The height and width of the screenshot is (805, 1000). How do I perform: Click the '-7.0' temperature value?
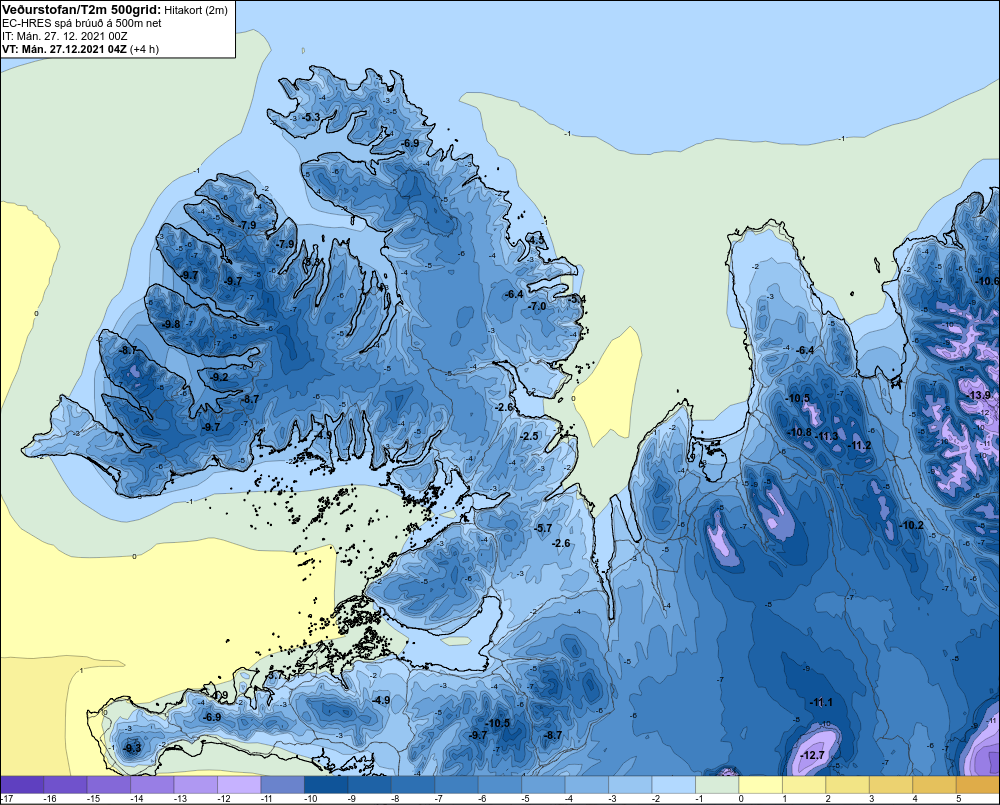pyautogui.click(x=537, y=306)
